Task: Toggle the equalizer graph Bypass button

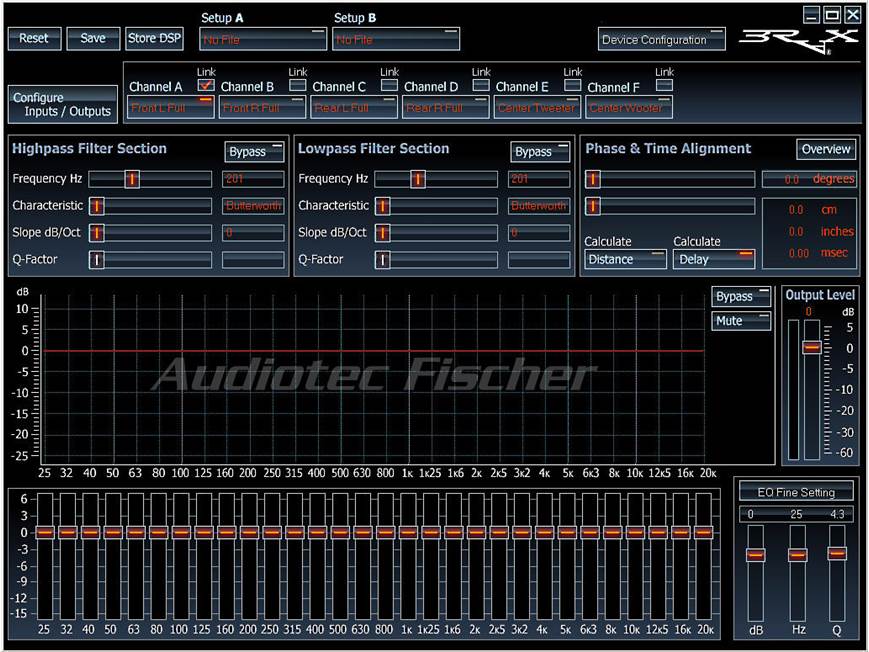Action: 741,297
